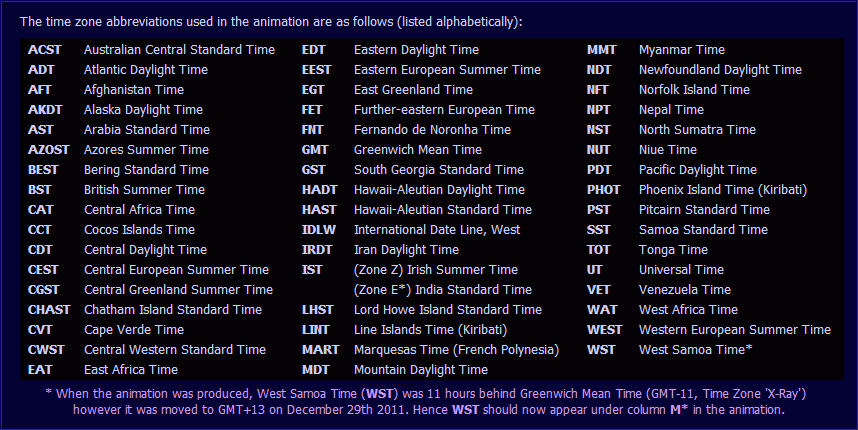Click the PHOT abbreviation

click(604, 190)
